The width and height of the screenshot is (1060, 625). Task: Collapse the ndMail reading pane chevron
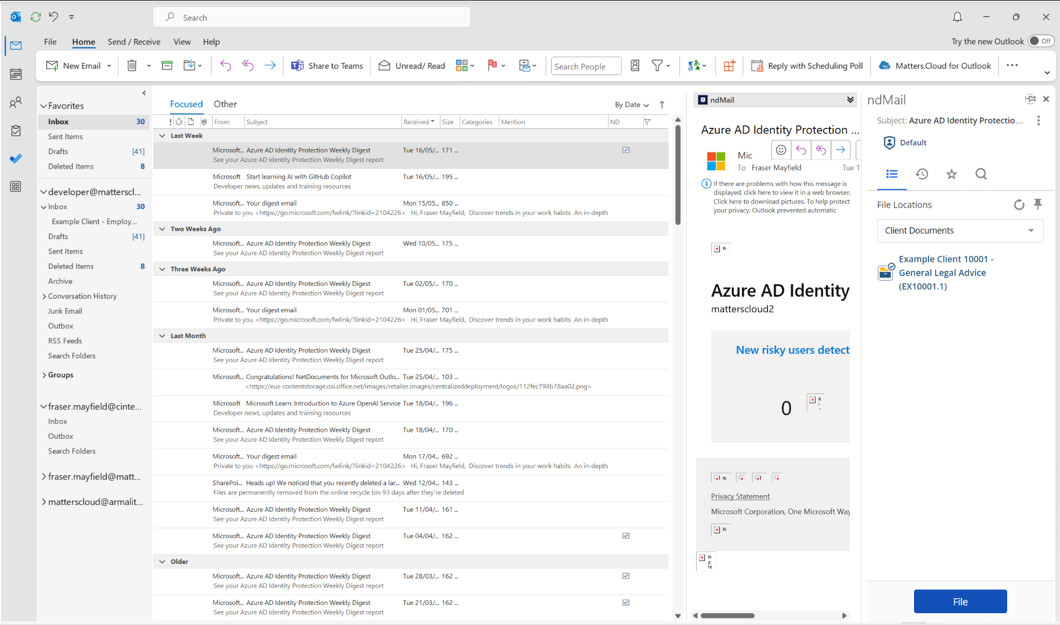coord(850,100)
